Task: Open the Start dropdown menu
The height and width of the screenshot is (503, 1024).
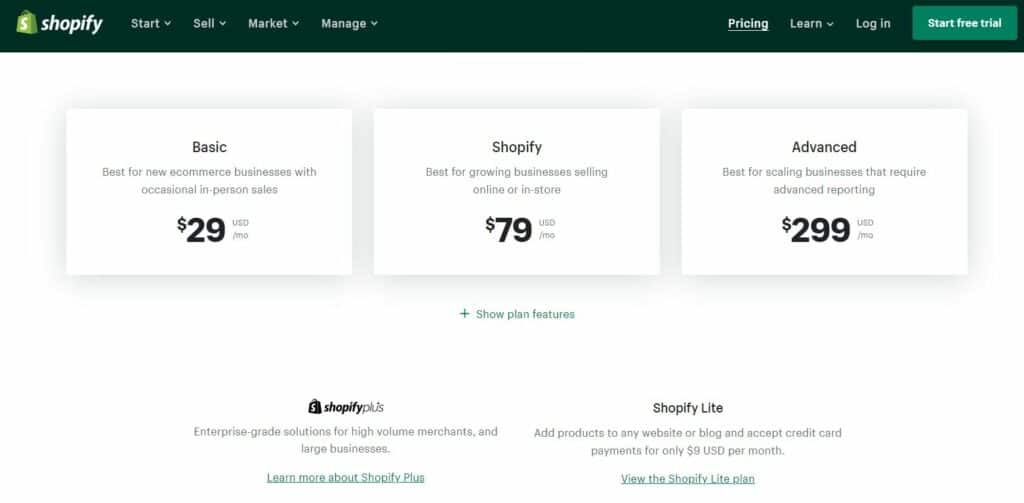Action: [x=151, y=24]
